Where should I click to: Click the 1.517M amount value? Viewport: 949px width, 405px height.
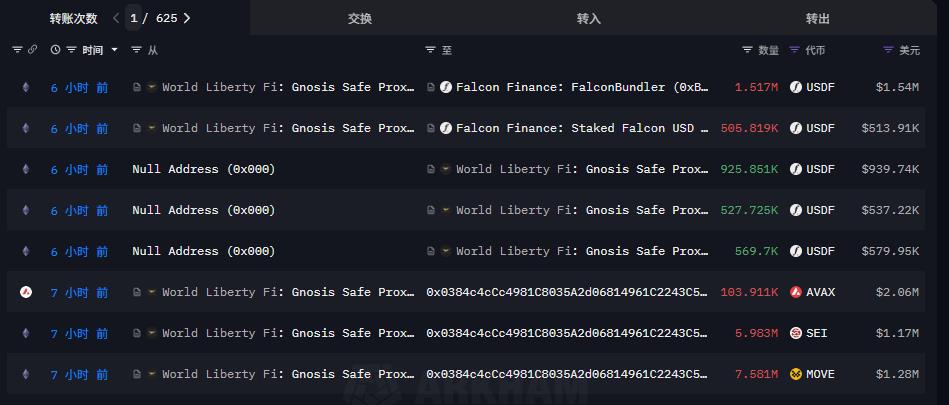(757, 87)
